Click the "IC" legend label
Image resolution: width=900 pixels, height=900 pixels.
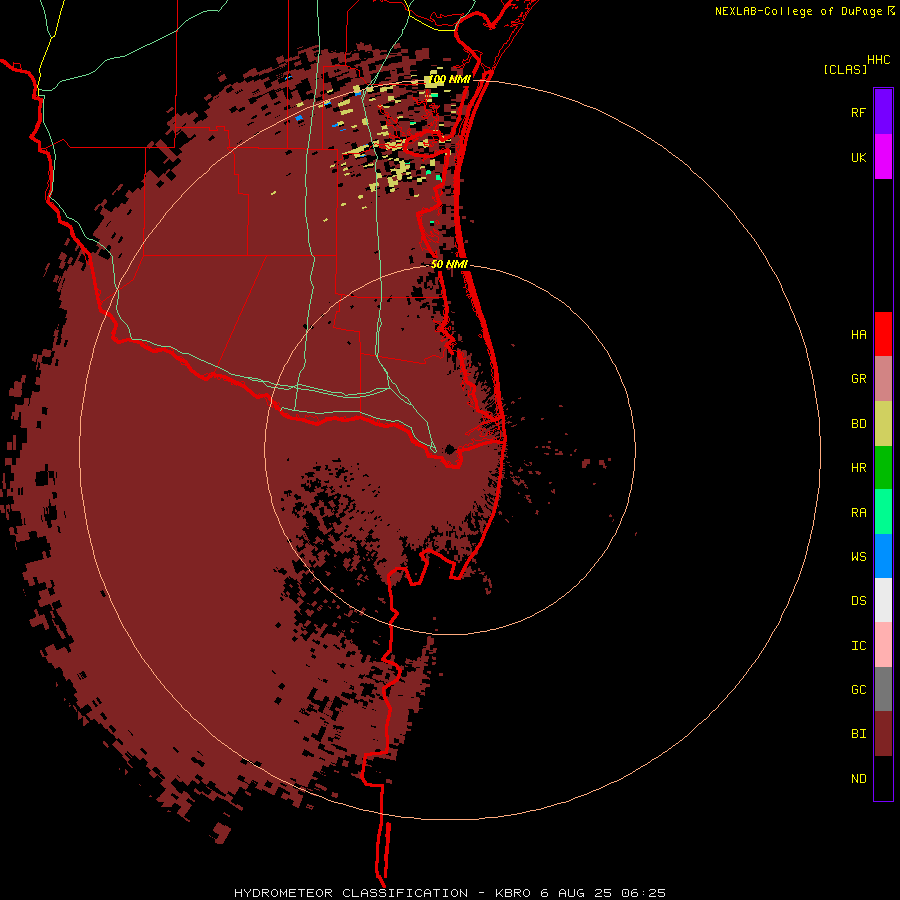859,646
